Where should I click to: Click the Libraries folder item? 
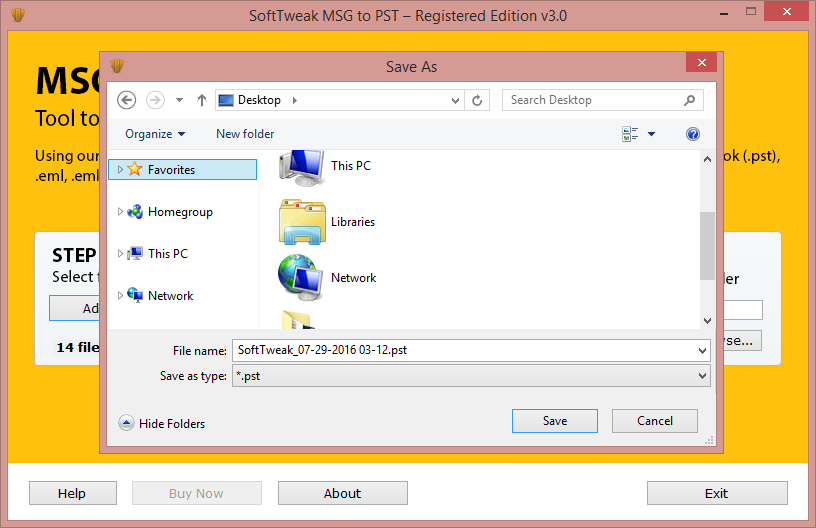click(x=327, y=222)
